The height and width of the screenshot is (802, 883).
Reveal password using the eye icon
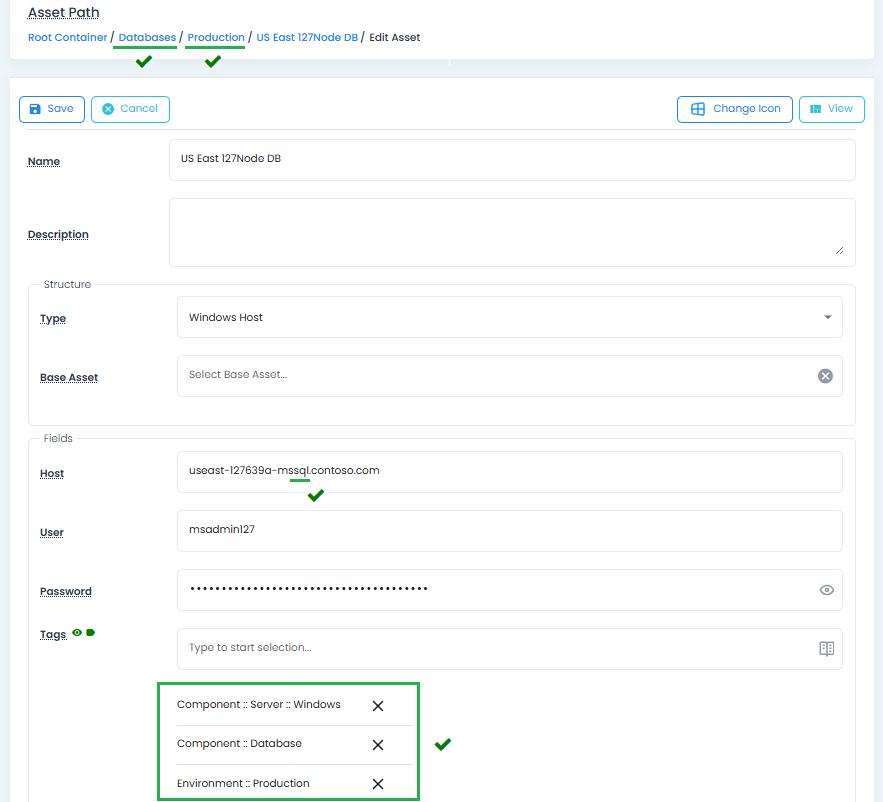826,590
